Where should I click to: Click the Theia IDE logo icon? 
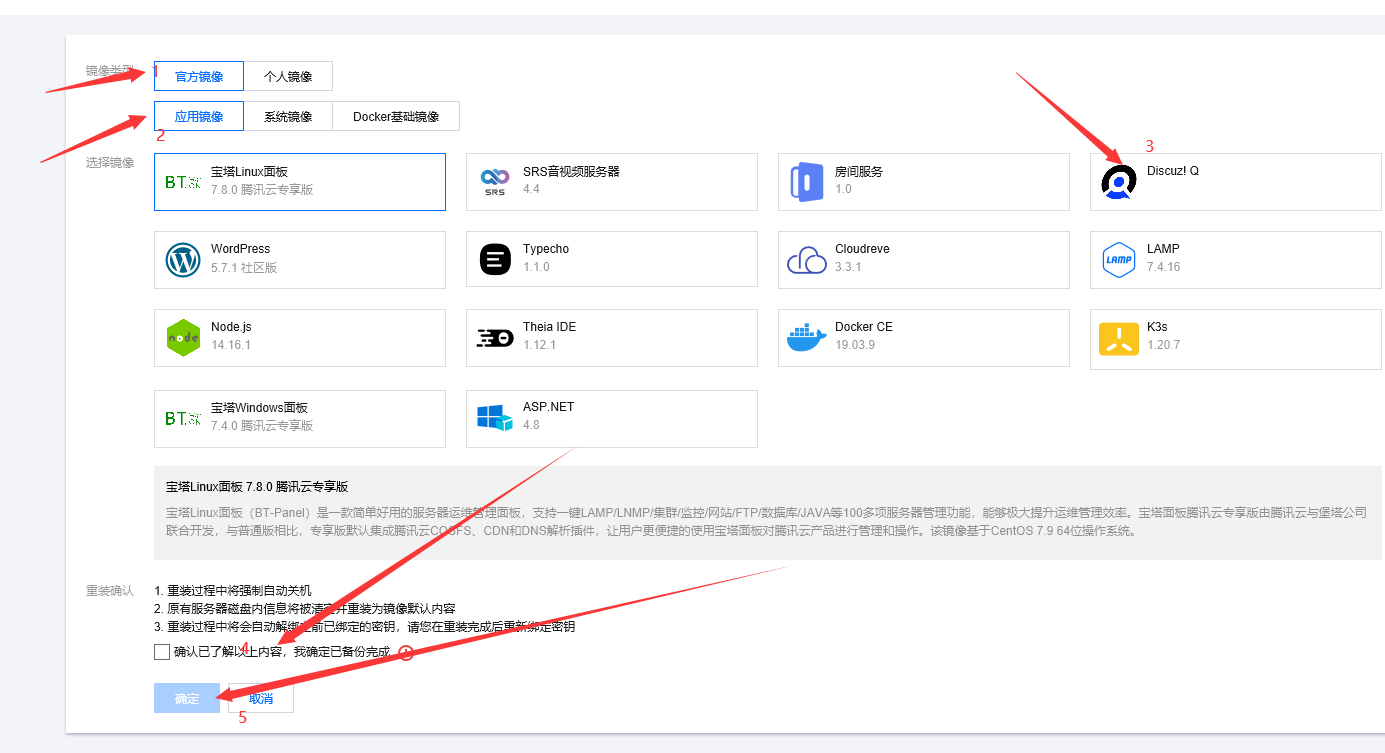(495, 338)
